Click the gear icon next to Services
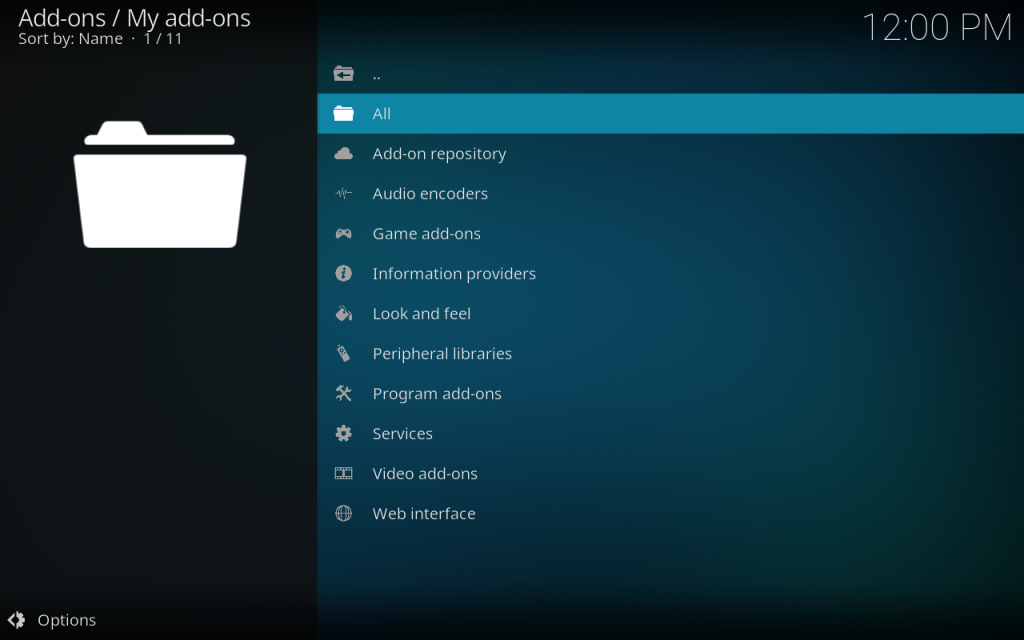Viewport: 1024px width, 640px height. point(343,434)
